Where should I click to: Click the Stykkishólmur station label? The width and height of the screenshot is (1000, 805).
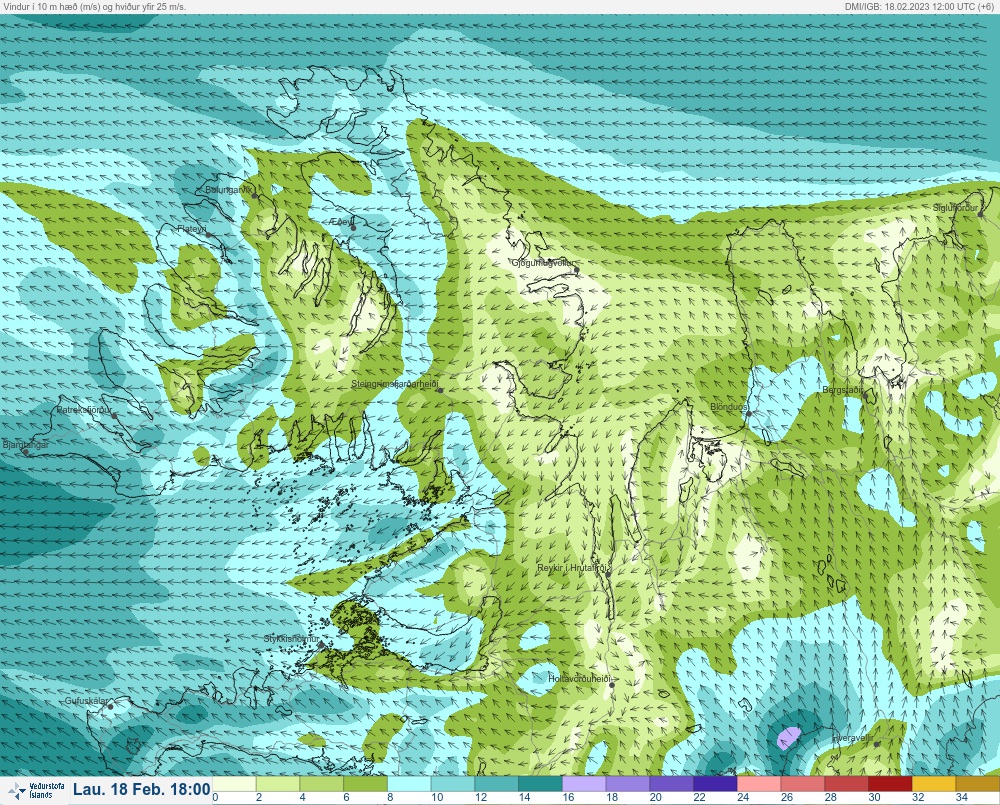coord(291,639)
